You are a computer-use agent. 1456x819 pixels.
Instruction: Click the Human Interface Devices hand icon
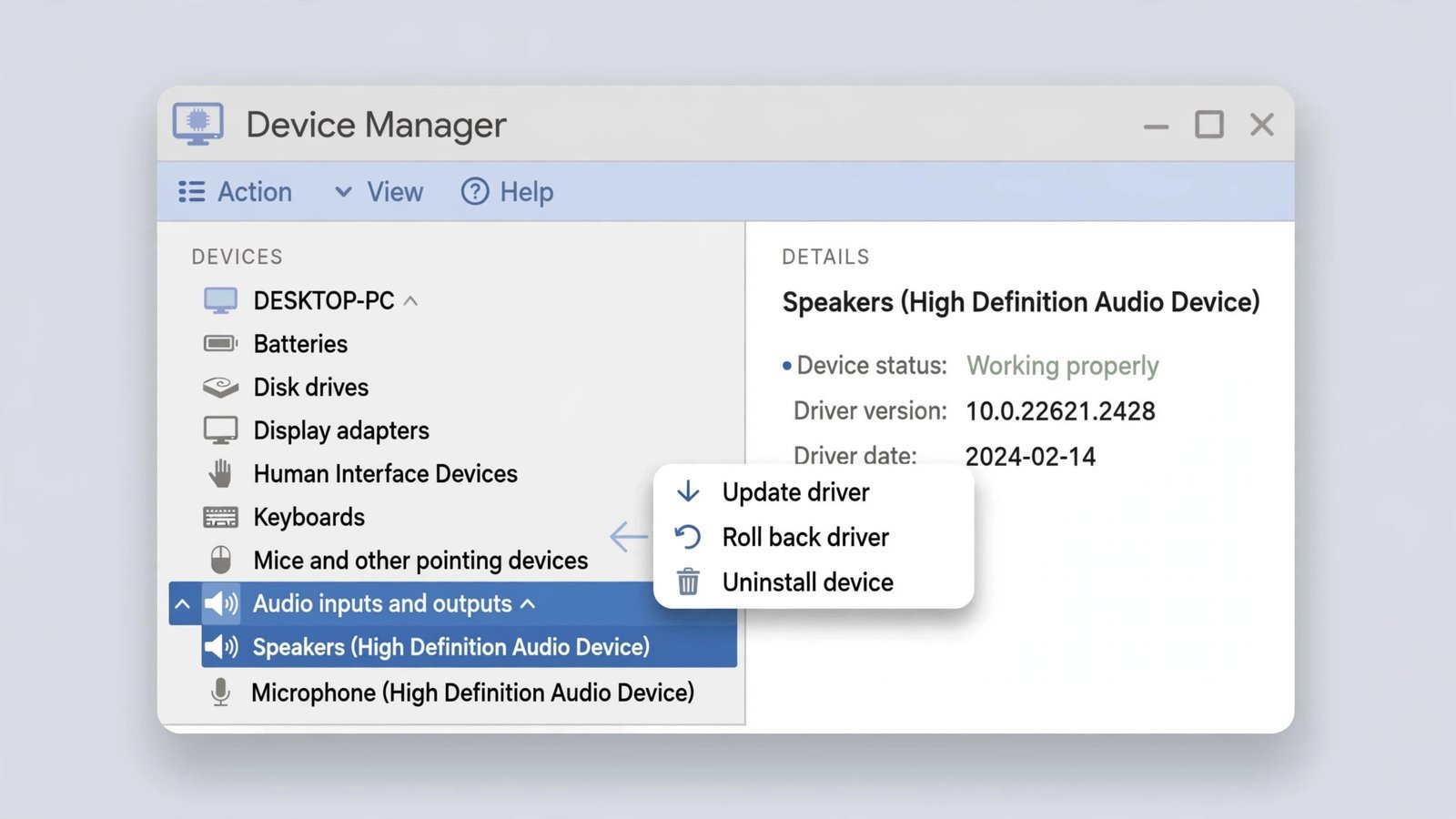point(220,473)
